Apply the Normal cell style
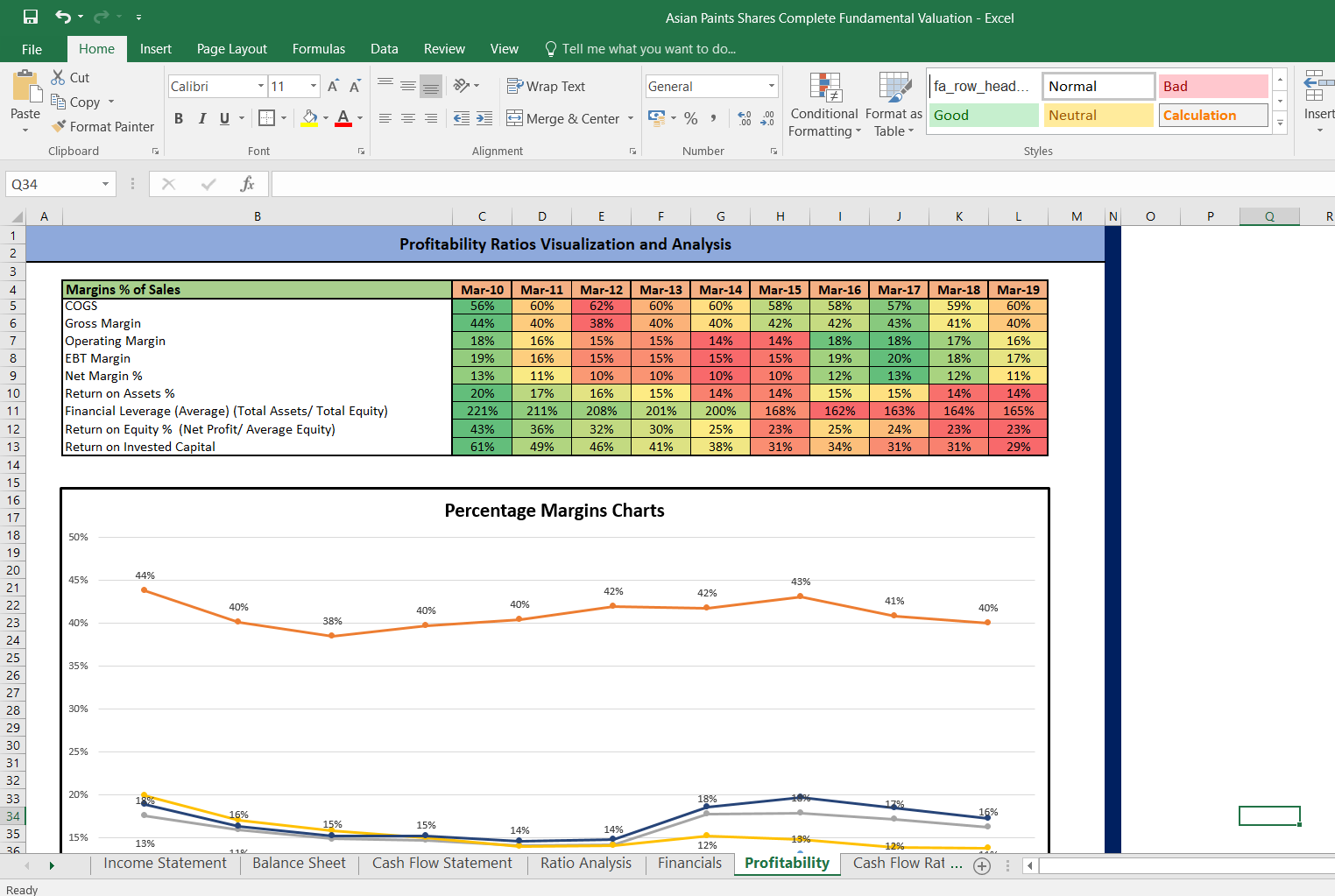Screen dimensions: 1335x896 click(1098, 87)
